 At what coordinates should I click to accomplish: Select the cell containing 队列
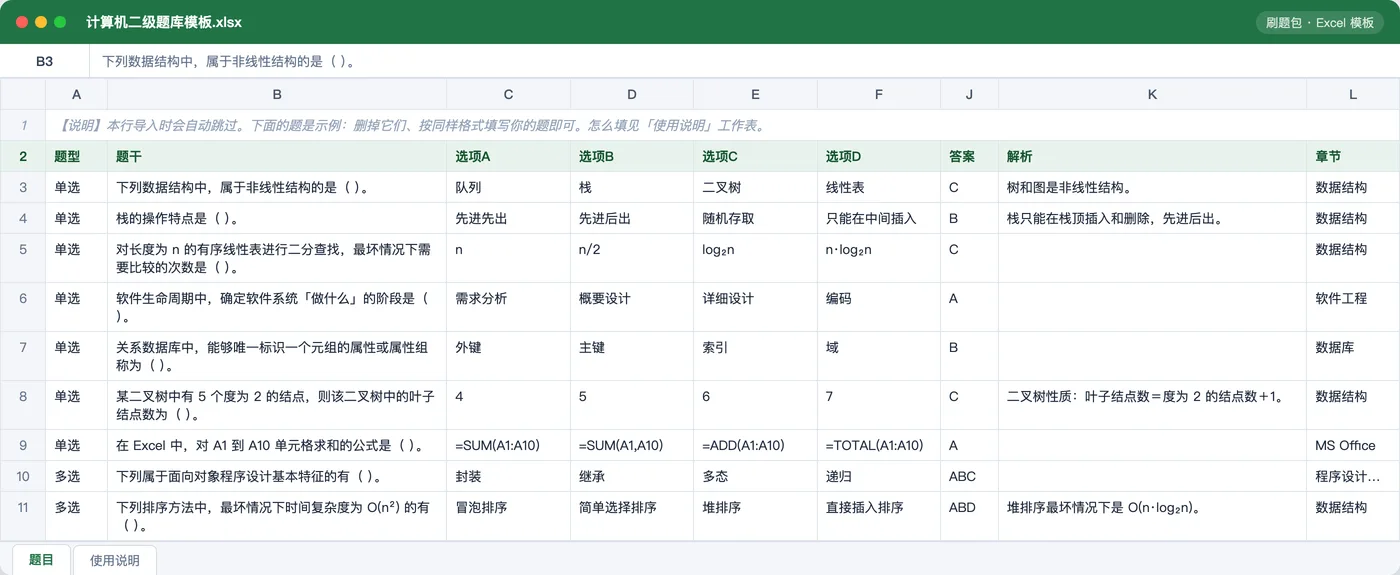509,187
